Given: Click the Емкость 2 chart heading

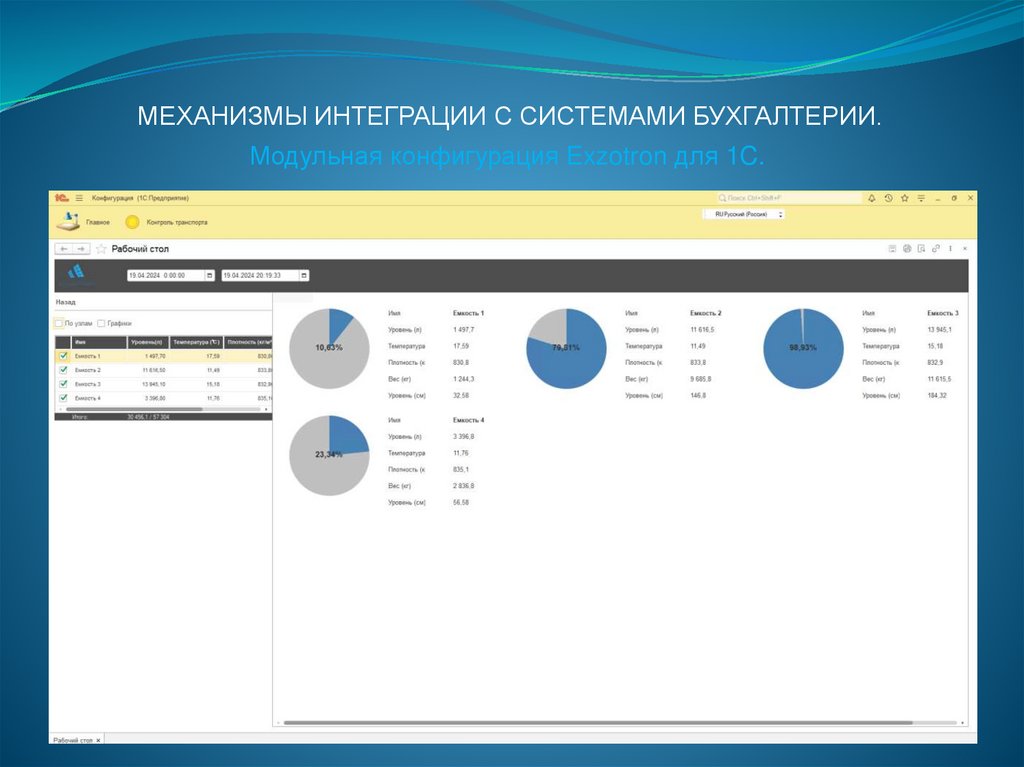Looking at the screenshot, I should click(x=706, y=313).
